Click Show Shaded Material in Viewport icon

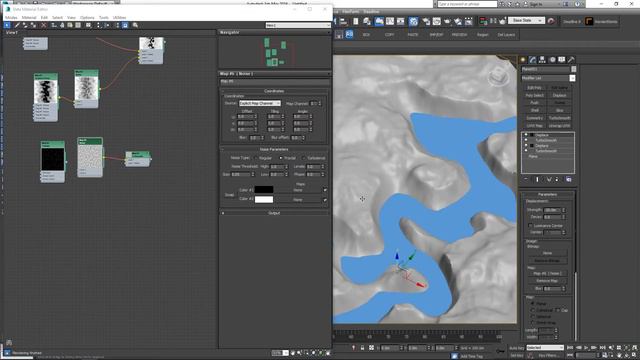pyautogui.click(x=70, y=25)
